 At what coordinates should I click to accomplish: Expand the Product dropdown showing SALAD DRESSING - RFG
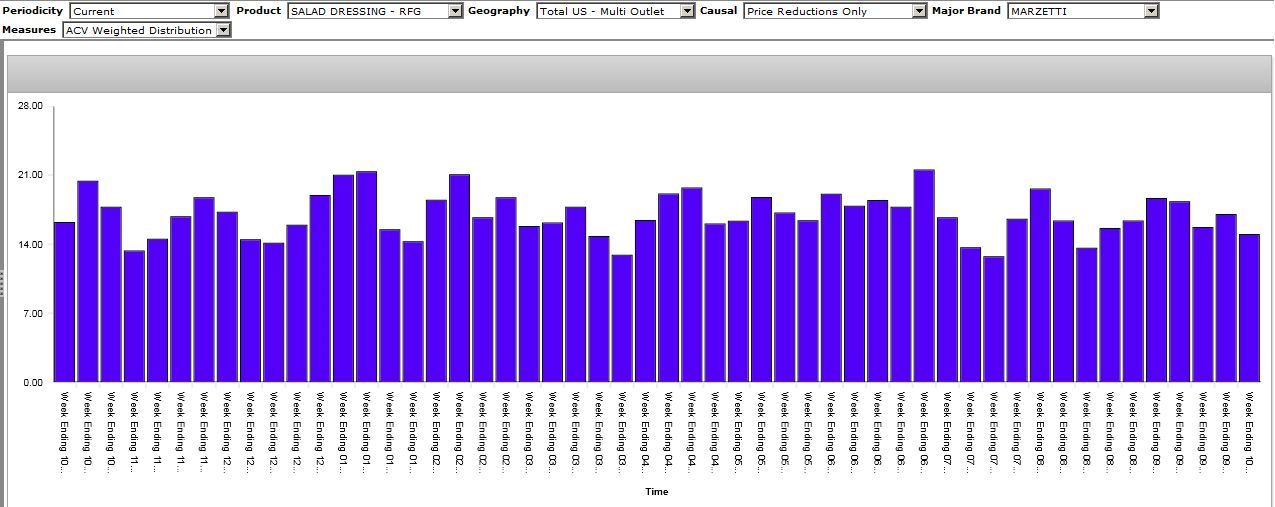(x=455, y=11)
